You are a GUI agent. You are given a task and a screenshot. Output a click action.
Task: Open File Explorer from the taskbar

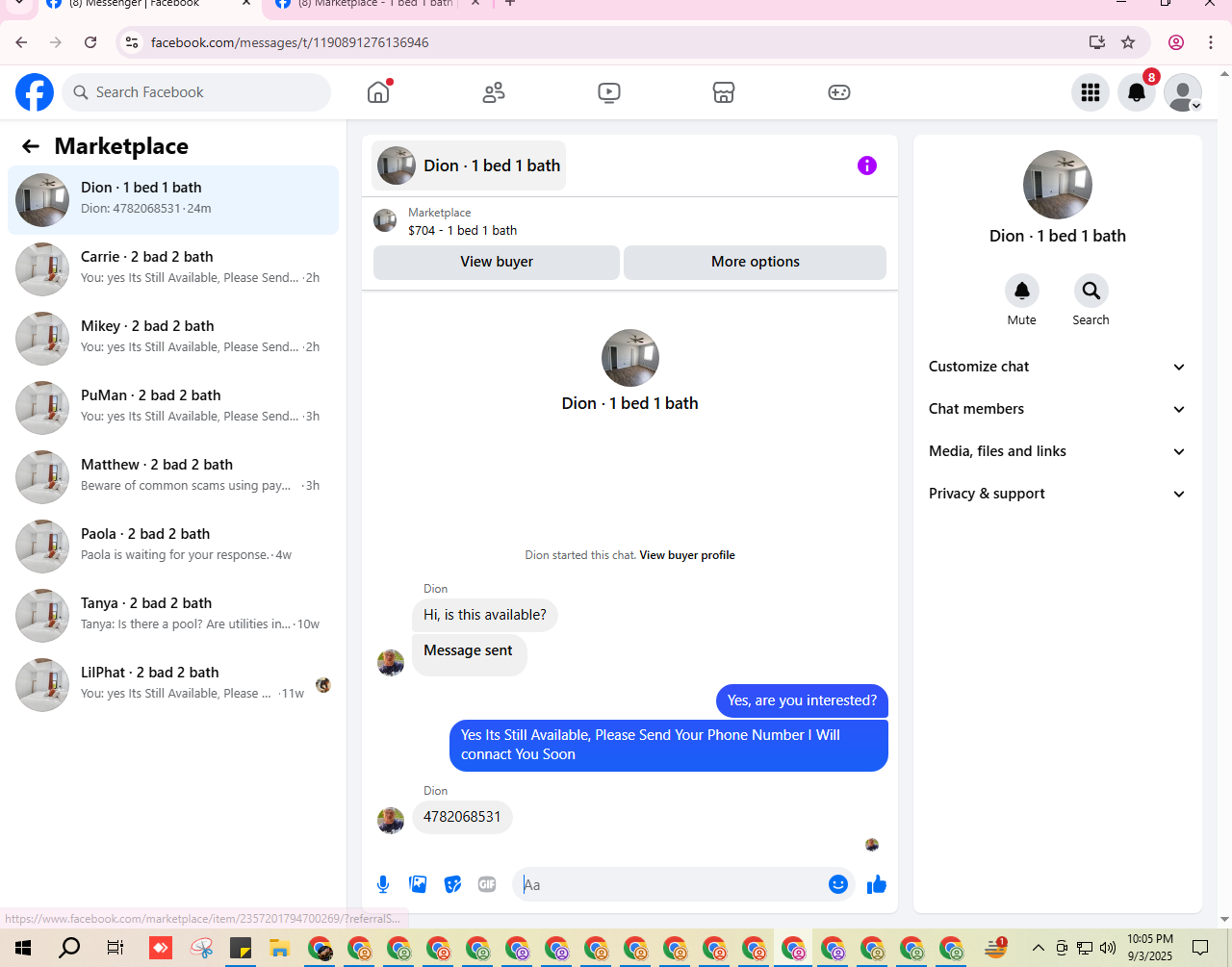[279, 948]
